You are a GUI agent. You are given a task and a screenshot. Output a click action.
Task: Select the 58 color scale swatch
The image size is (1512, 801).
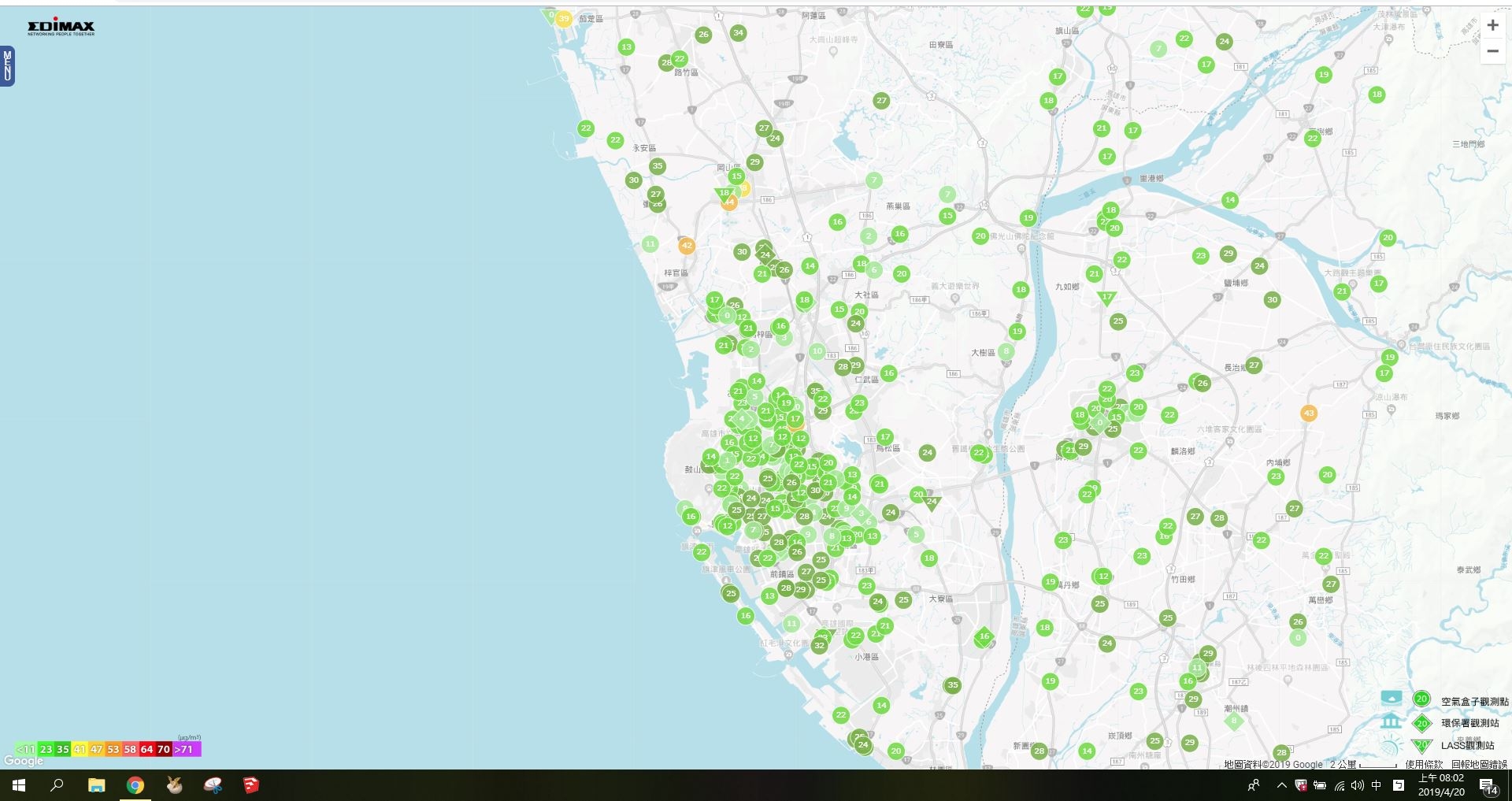tap(130, 749)
